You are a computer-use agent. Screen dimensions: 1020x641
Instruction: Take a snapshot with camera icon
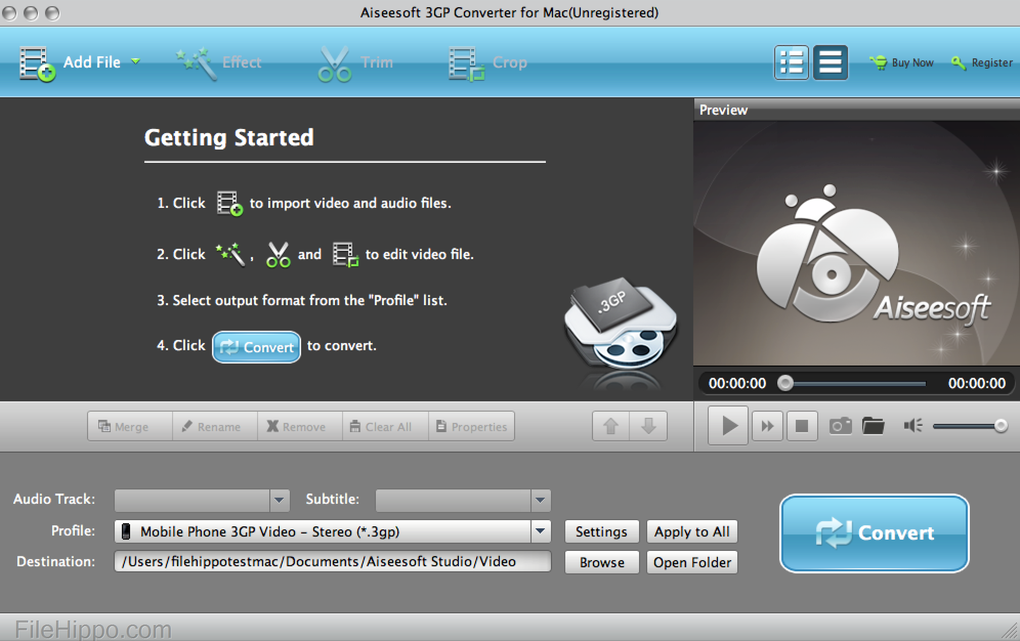click(840, 426)
